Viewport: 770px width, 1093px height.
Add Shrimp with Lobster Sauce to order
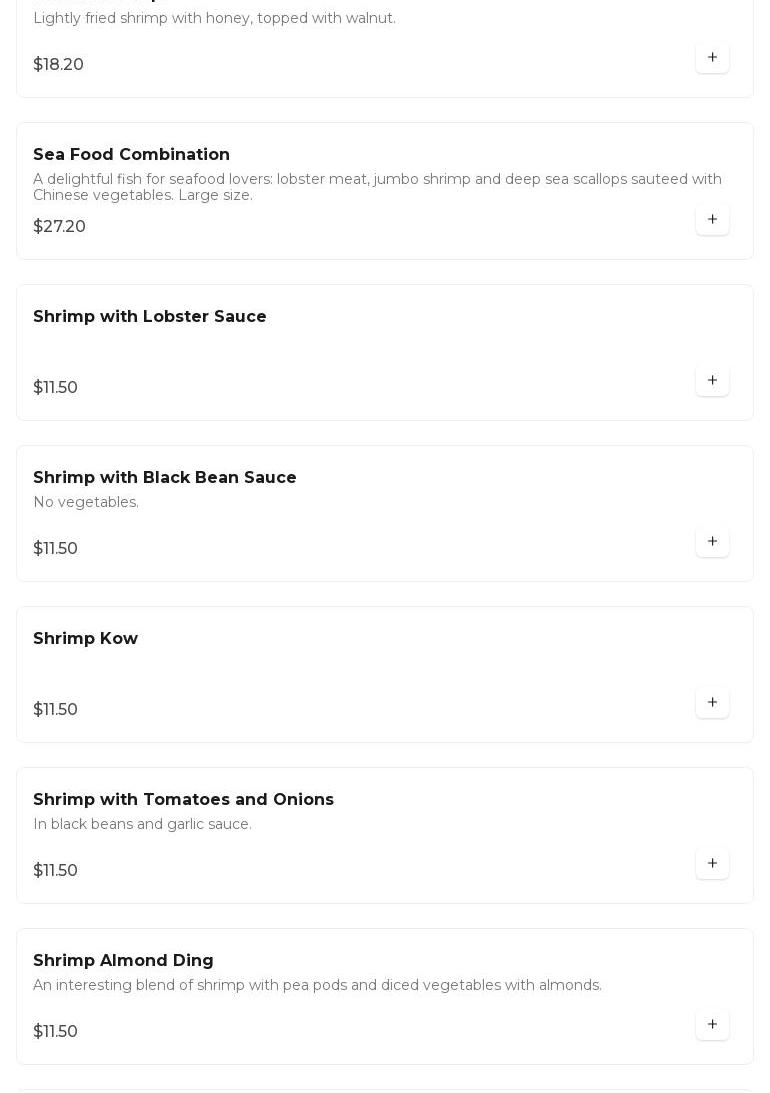pyautogui.click(x=712, y=381)
